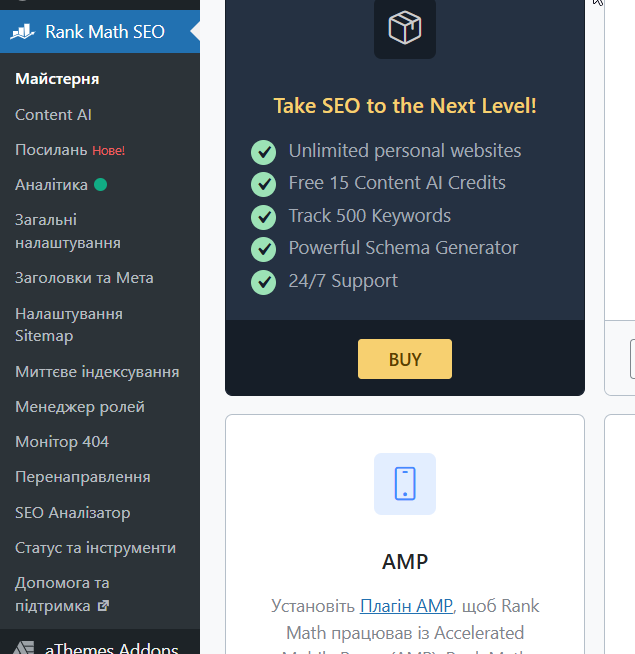Image resolution: width=635 pixels, height=654 pixels.
Task: Click the green Analytics status dot
Action: [x=100, y=185]
